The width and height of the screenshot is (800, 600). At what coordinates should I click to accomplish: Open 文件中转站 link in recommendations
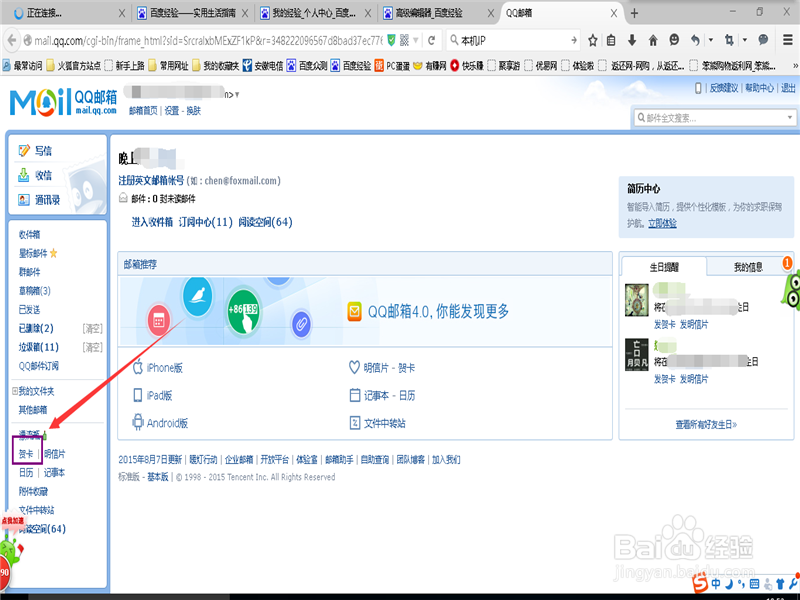(x=385, y=423)
